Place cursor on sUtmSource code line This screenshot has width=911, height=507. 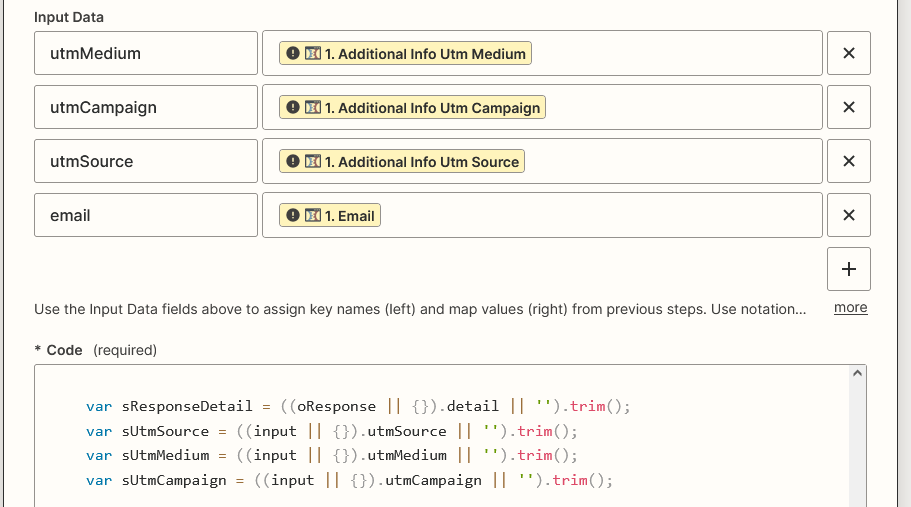[x=332, y=431]
